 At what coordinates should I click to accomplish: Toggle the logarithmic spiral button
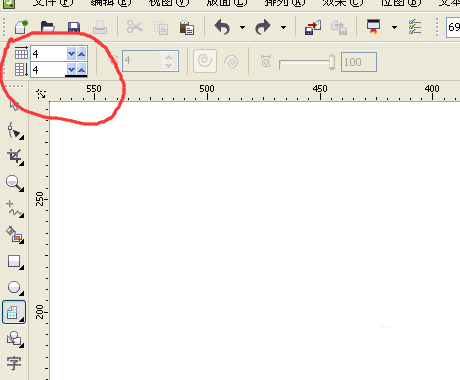point(231,61)
